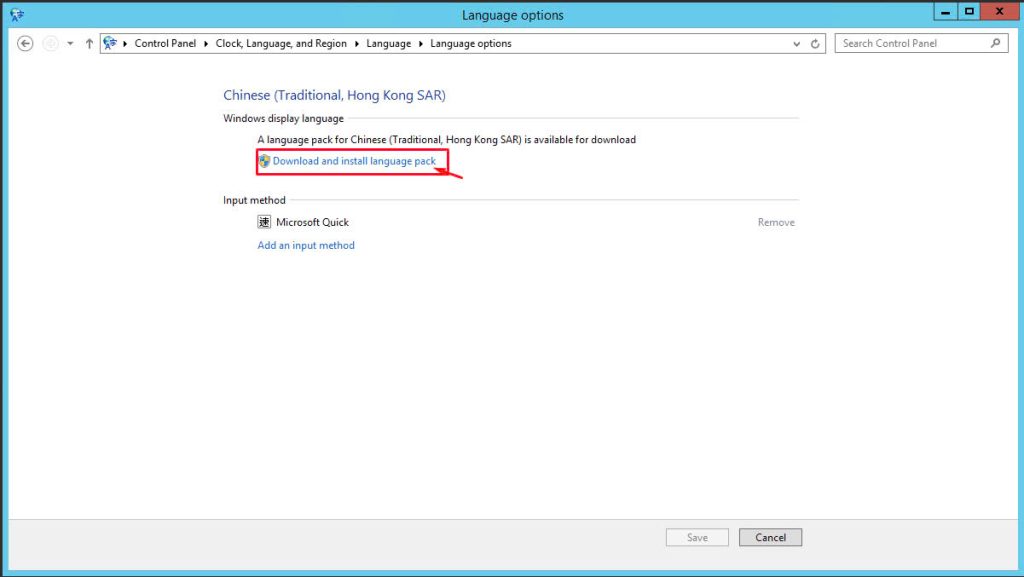Click the window icon in title bar
Viewport: 1024px width, 577px height.
point(17,14)
